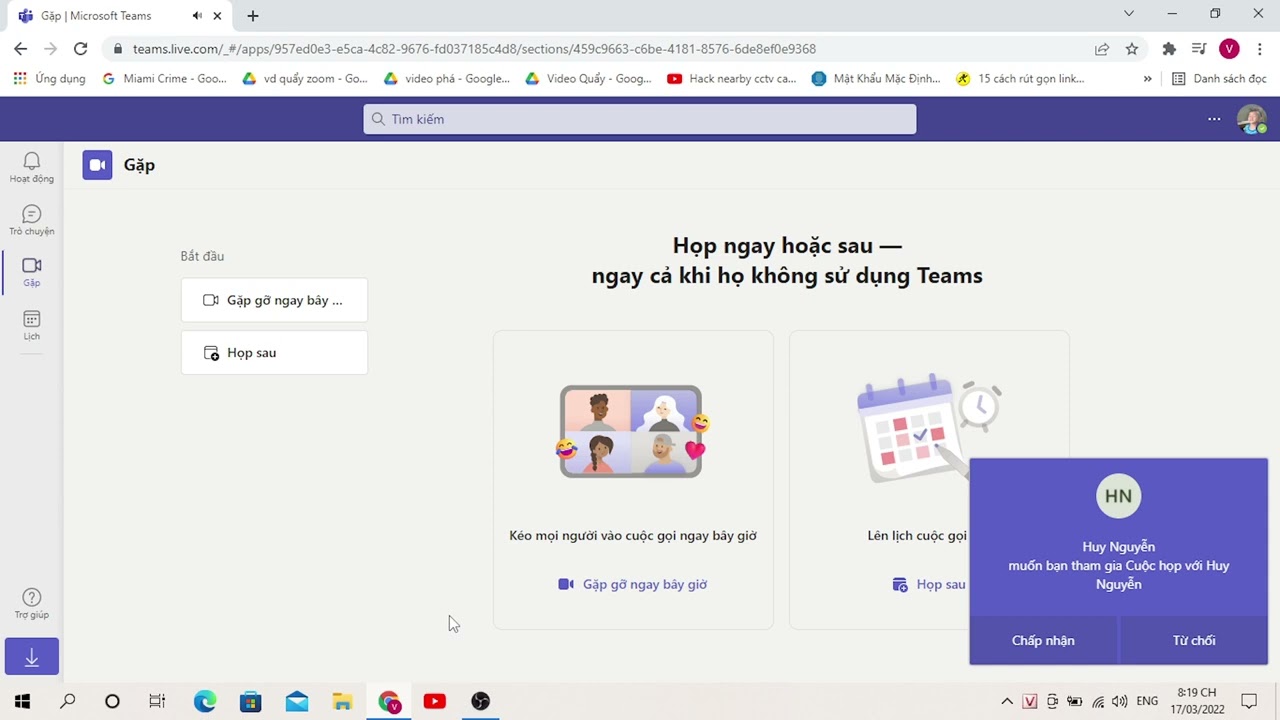Open Danh sách đọc reading list
Screen dimensions: 1280x720
point(1219,79)
